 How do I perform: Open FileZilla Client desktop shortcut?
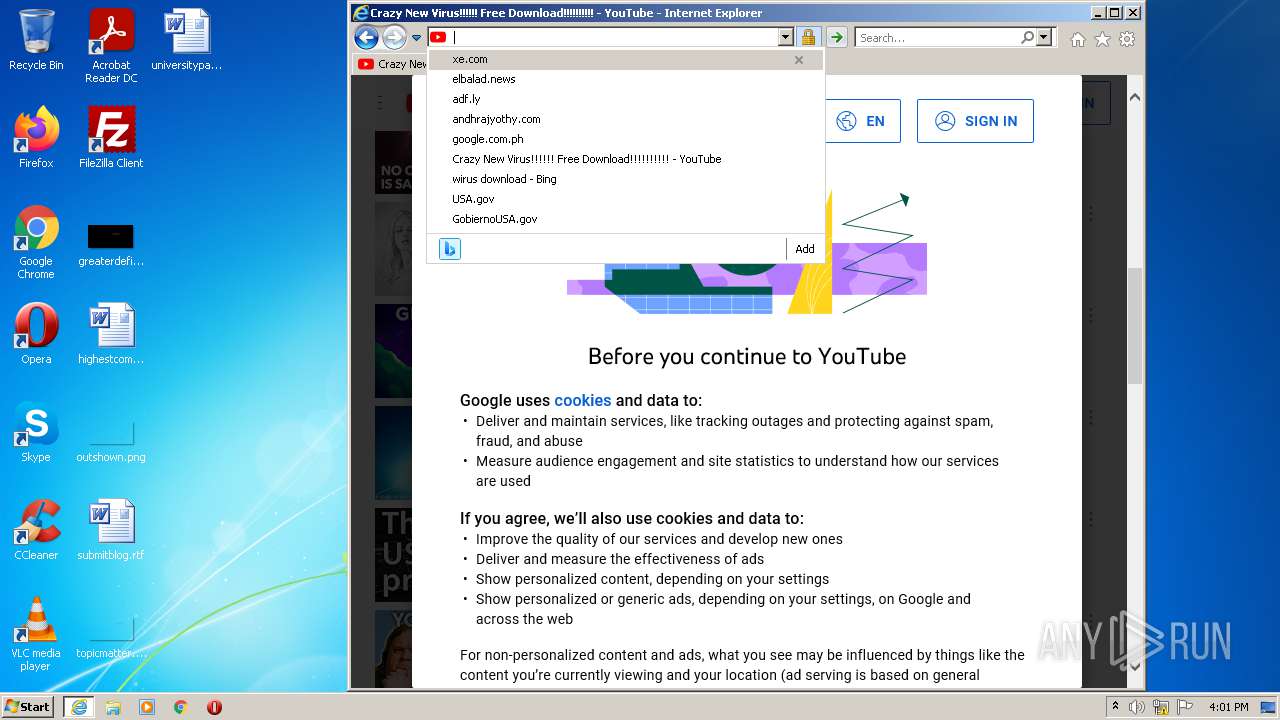coord(111,138)
